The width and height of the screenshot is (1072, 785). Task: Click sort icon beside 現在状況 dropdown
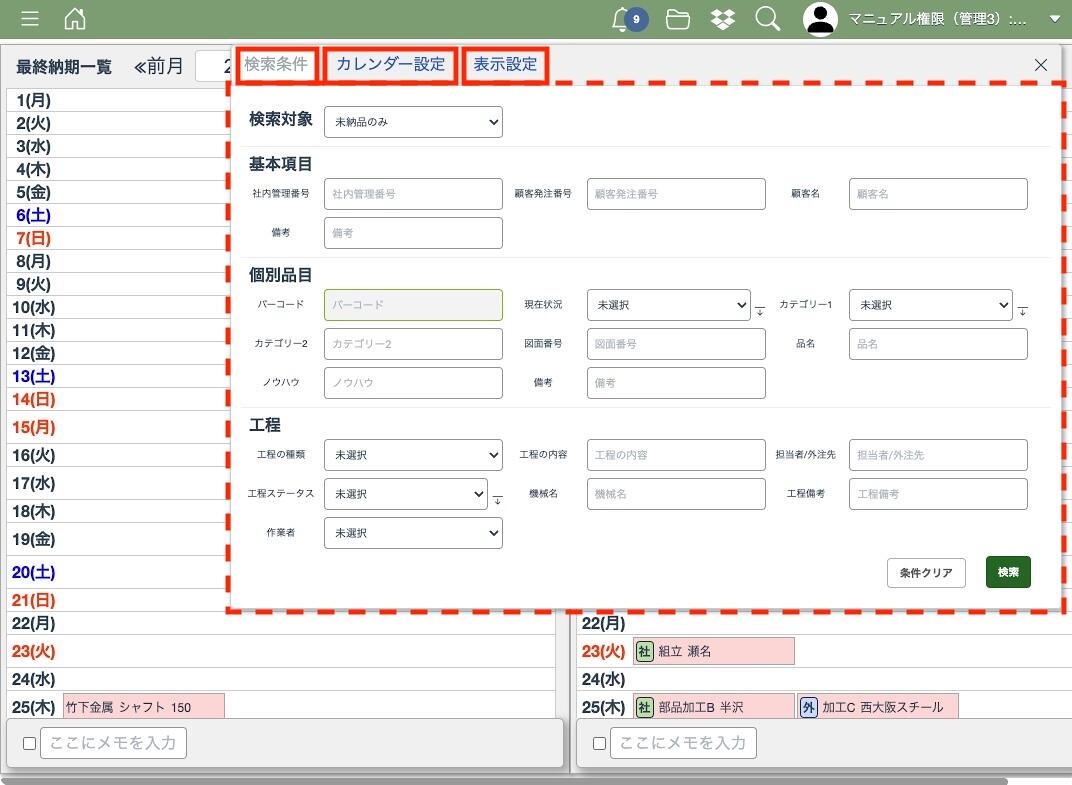759,310
